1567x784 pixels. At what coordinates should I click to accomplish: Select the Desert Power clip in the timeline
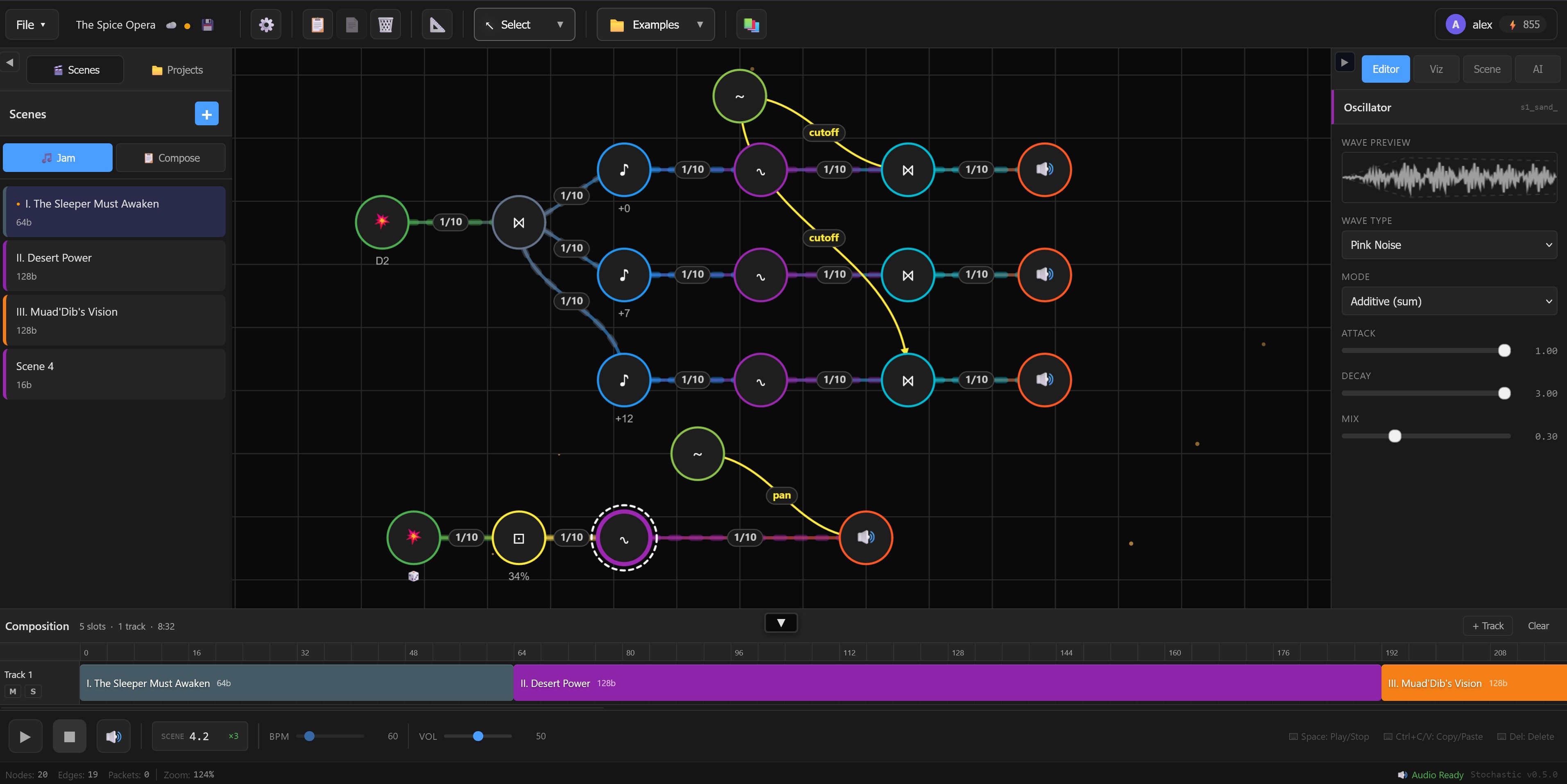943,683
